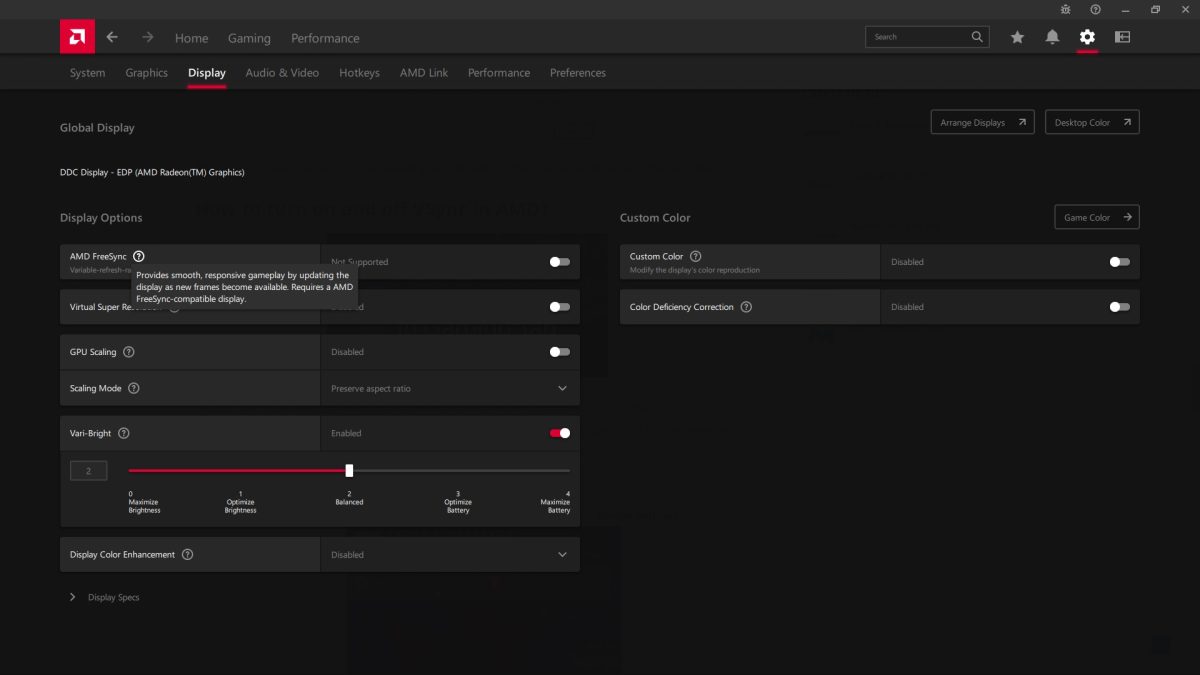This screenshot has height=675, width=1200.
Task: Switch to the Graphics tab
Action: pos(146,73)
